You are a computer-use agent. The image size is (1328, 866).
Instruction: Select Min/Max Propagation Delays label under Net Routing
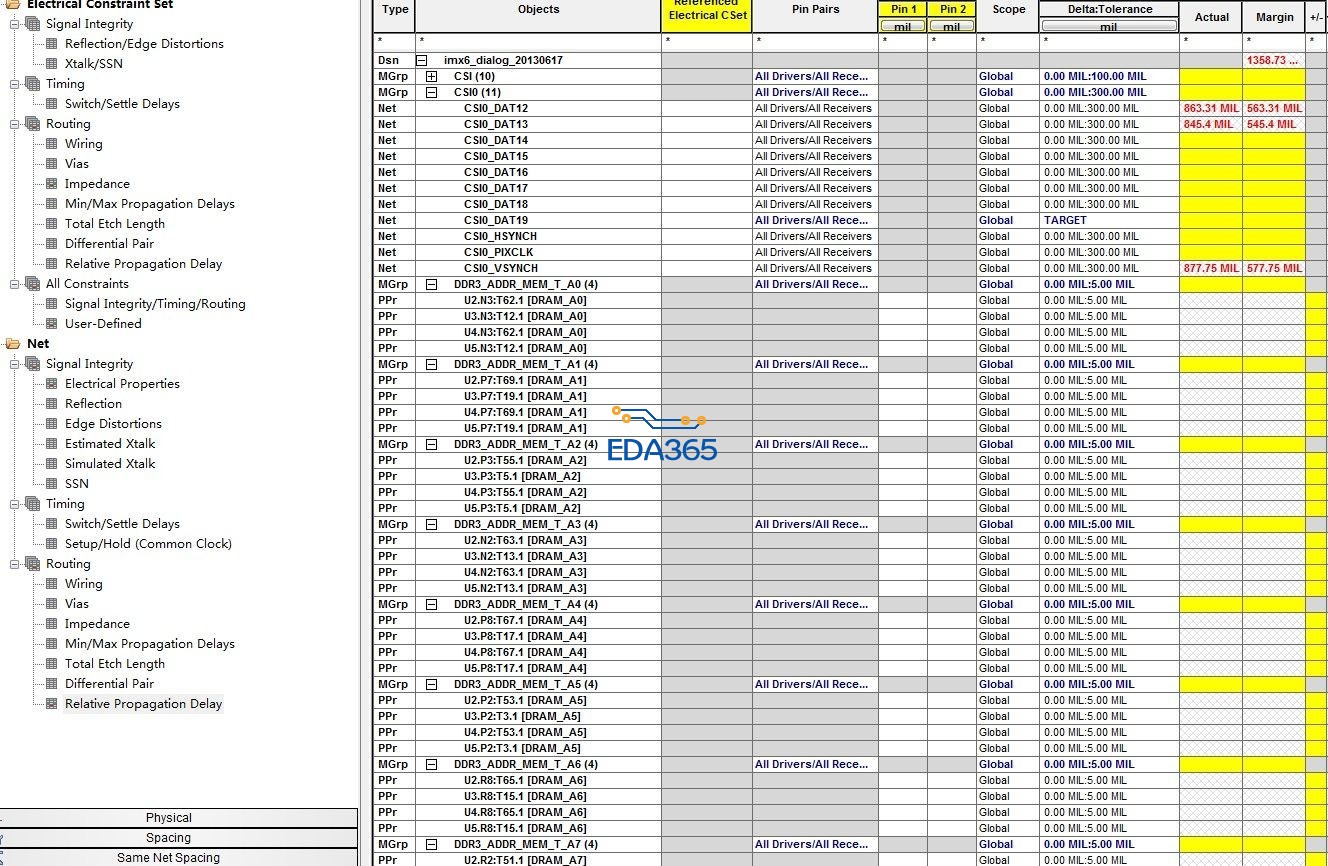coord(150,644)
